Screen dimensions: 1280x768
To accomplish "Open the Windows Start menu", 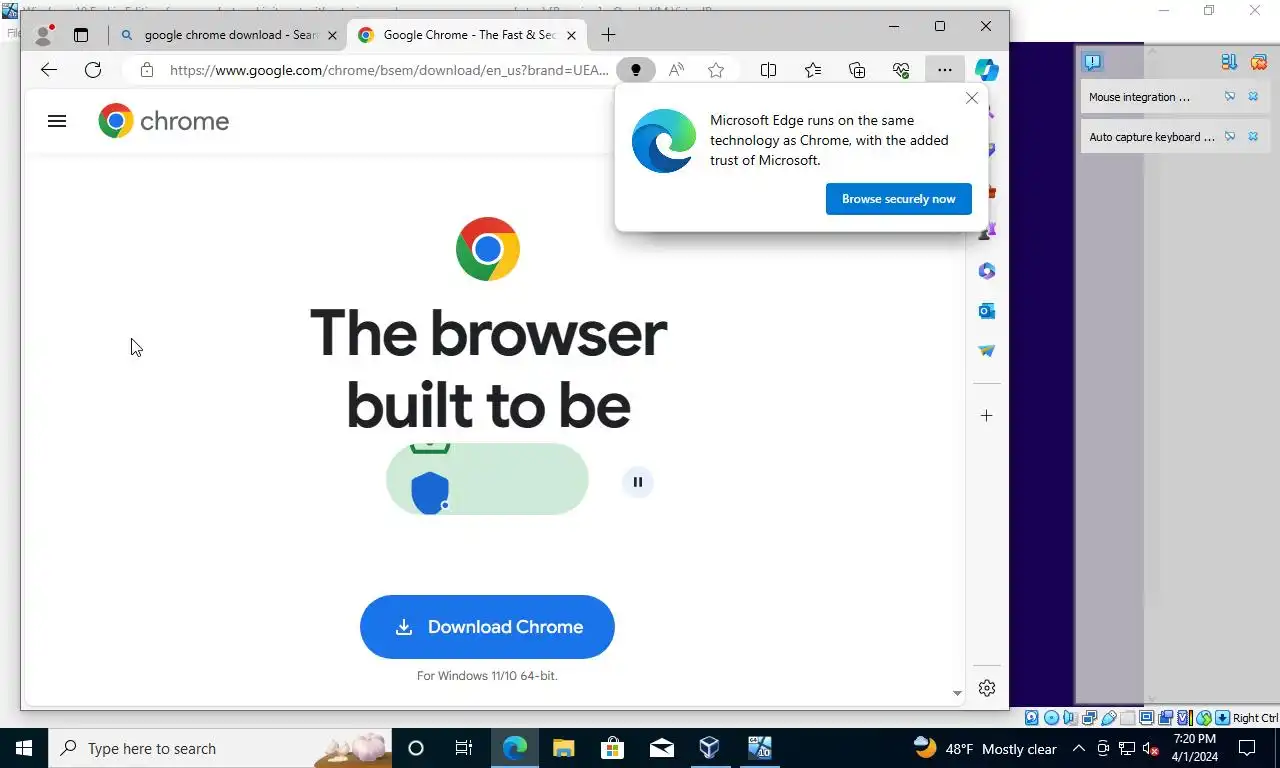I will (24, 748).
